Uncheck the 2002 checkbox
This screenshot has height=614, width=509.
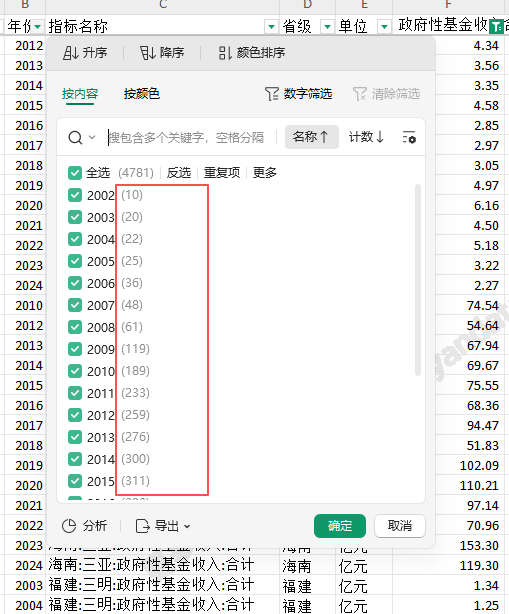(74, 195)
